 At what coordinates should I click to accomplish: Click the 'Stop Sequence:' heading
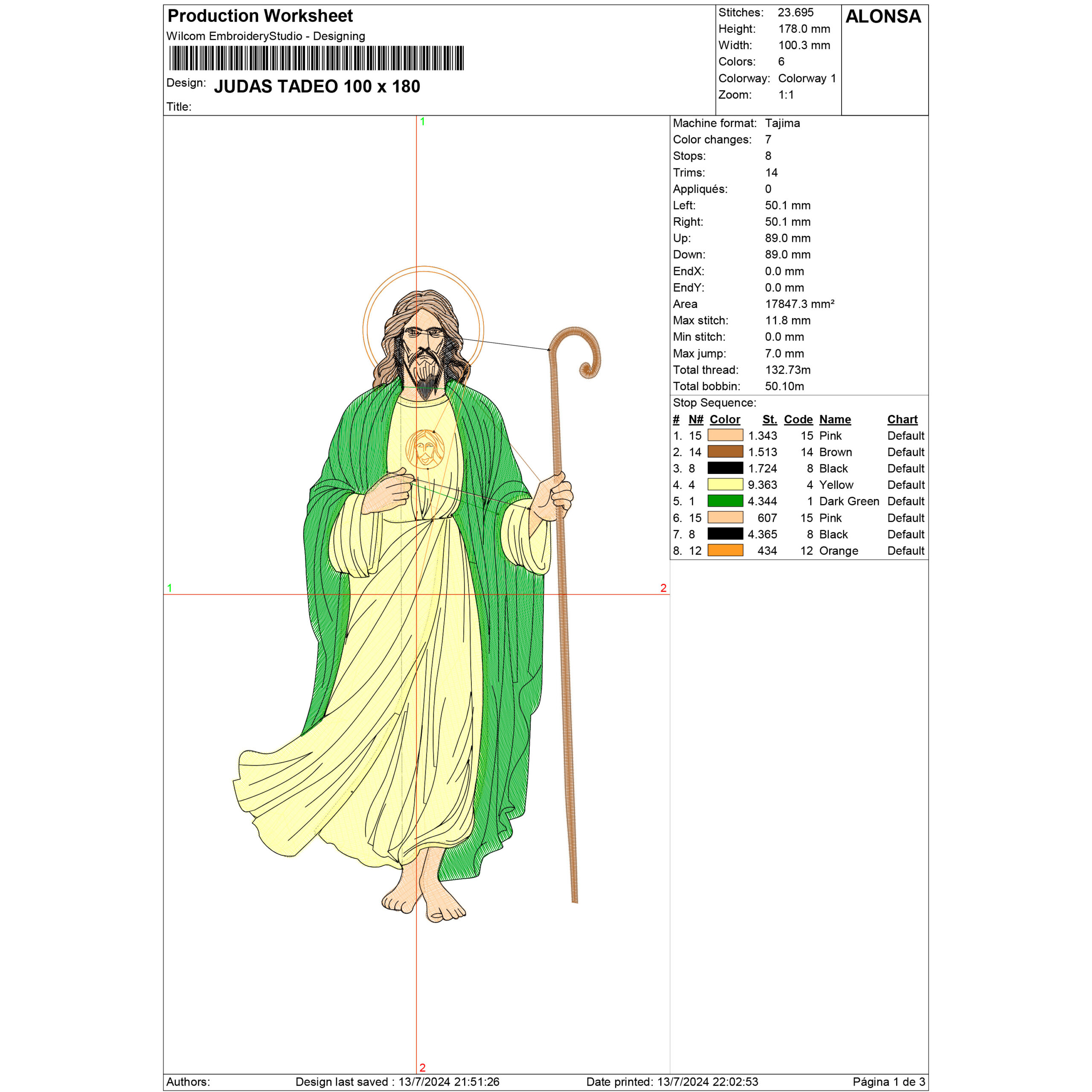714,403
